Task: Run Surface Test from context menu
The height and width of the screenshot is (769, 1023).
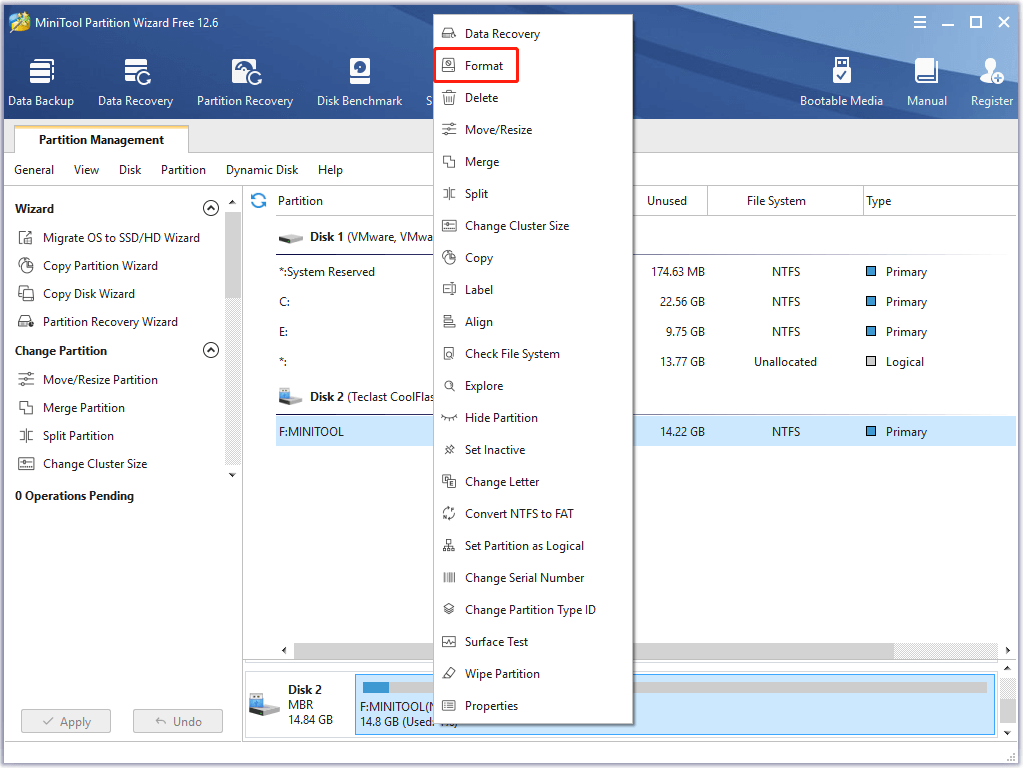Action: click(533, 641)
